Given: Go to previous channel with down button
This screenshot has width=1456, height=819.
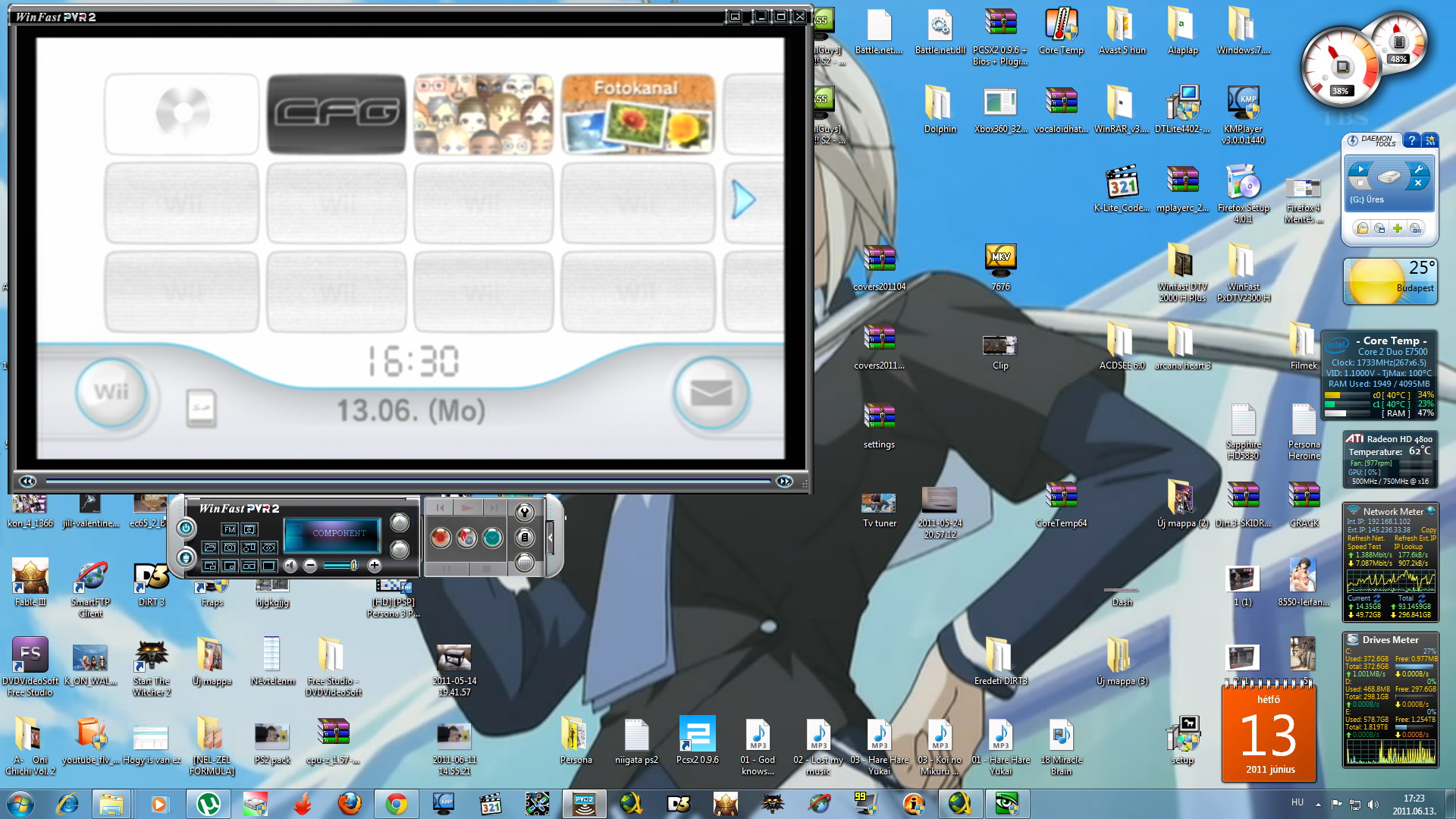Looking at the screenshot, I should coord(400,550).
